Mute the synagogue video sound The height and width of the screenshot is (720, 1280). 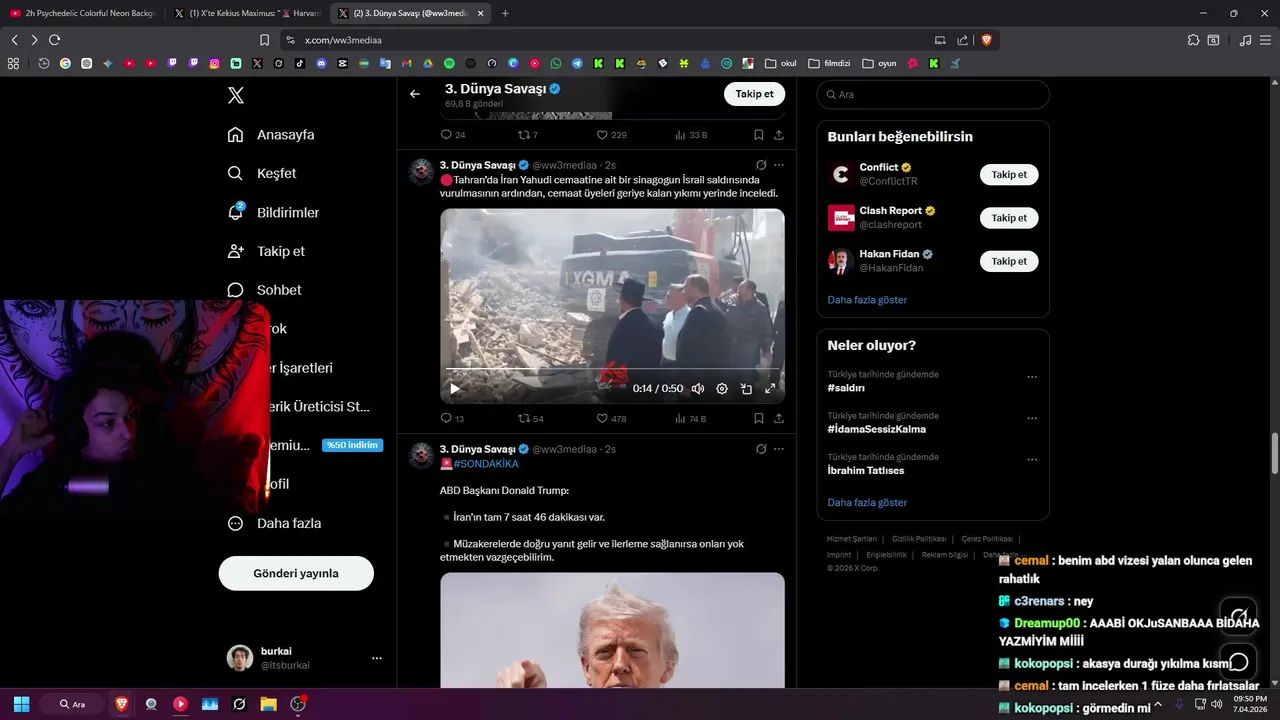[x=698, y=389]
